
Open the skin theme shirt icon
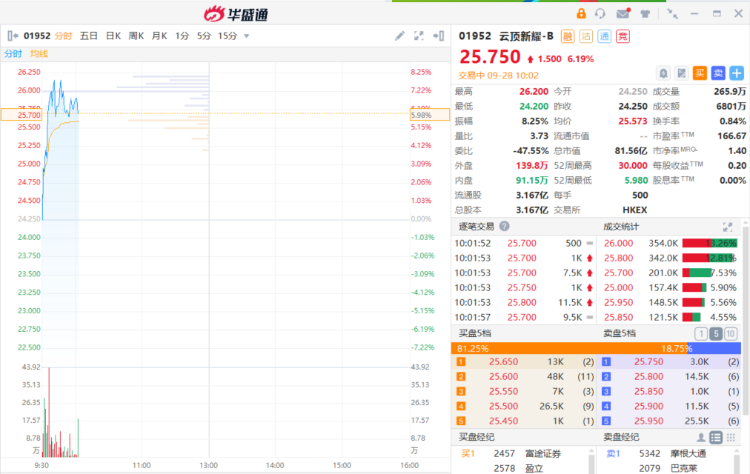[x=645, y=13]
